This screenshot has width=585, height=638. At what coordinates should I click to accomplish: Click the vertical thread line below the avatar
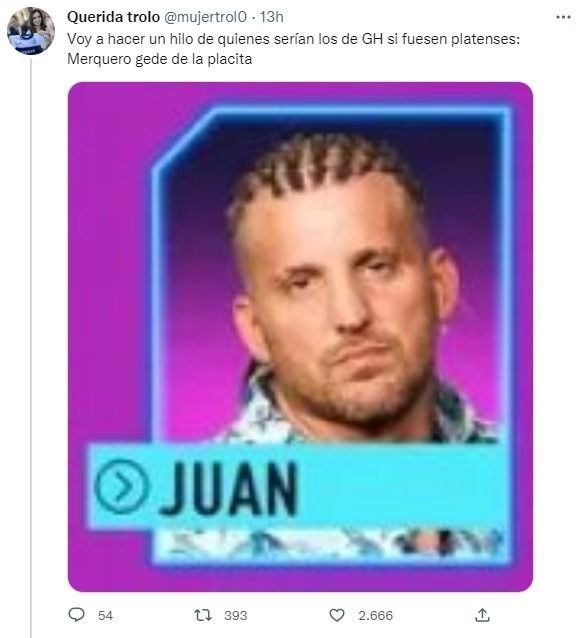[31, 348]
